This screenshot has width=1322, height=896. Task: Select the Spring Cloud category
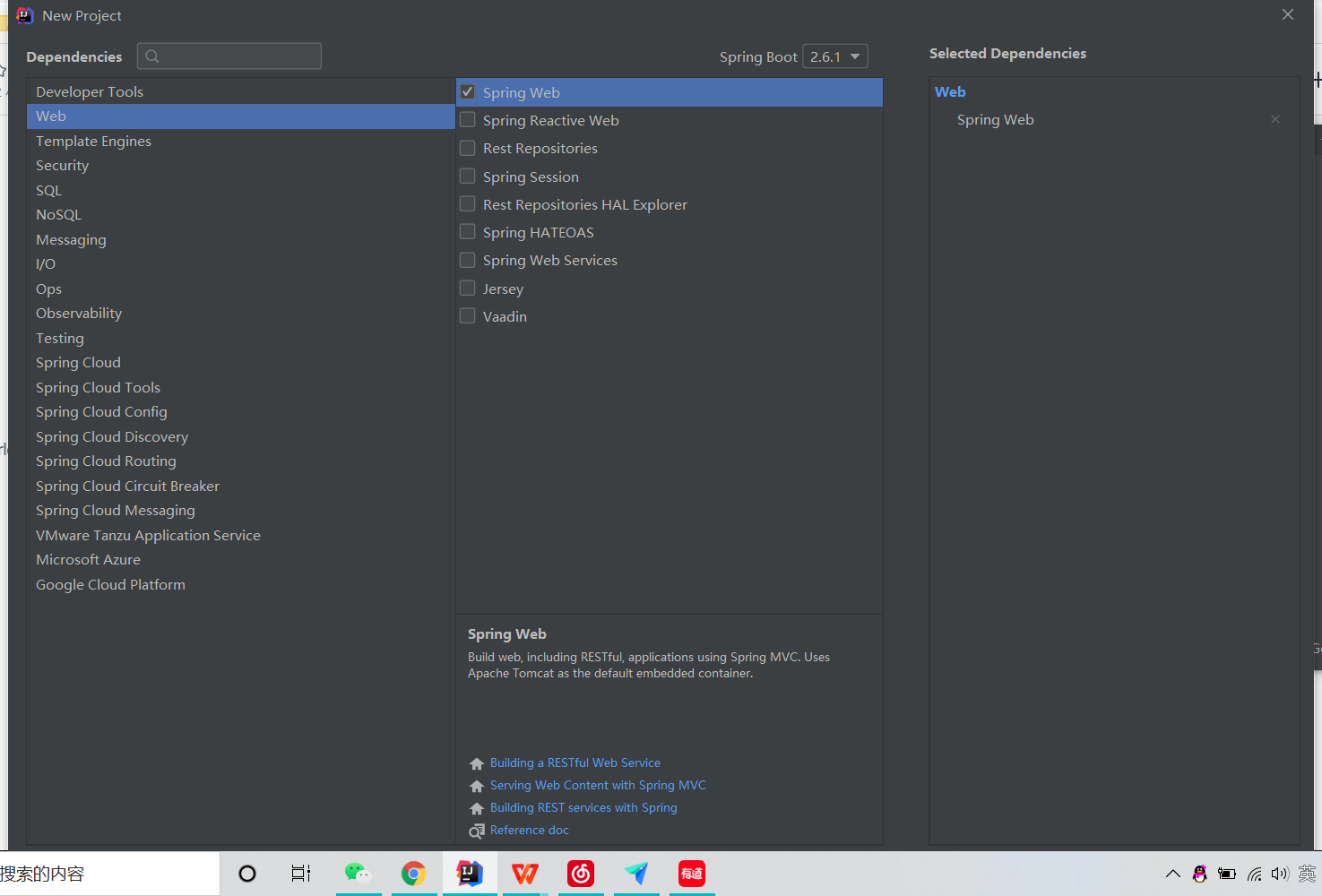click(241, 363)
